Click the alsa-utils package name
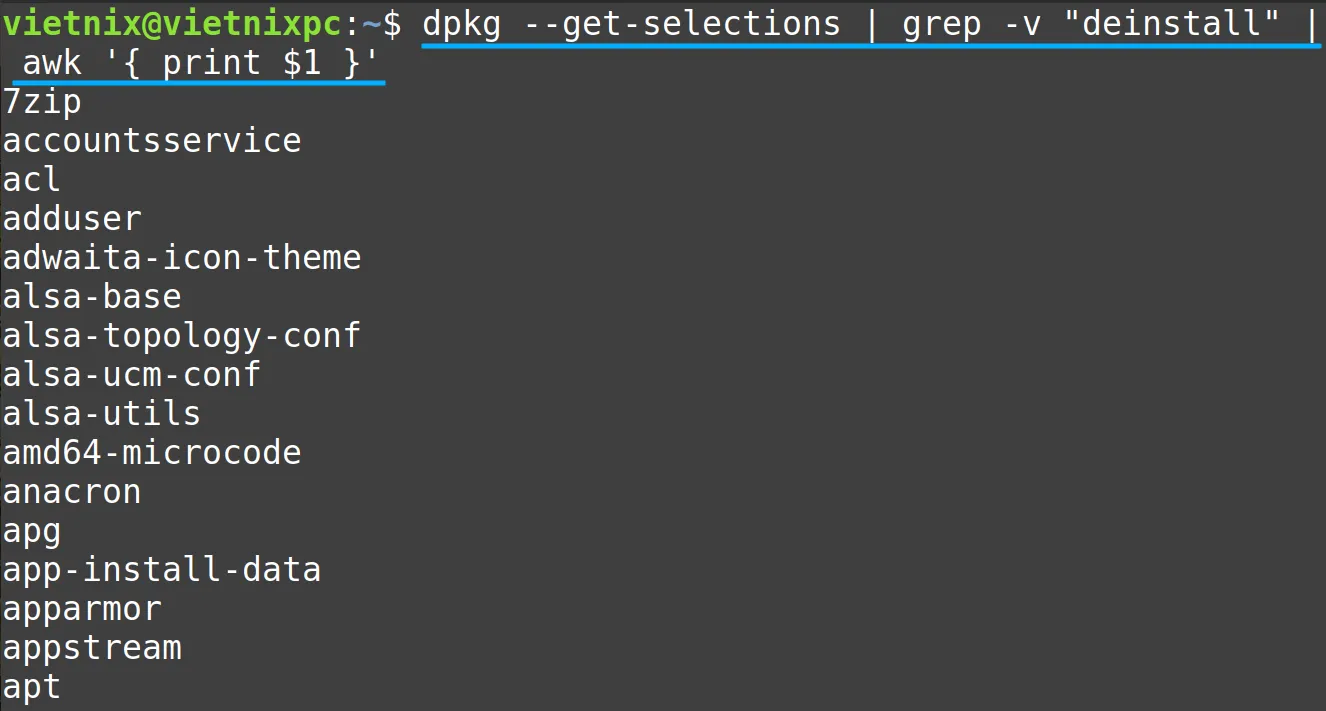 [x=102, y=414]
